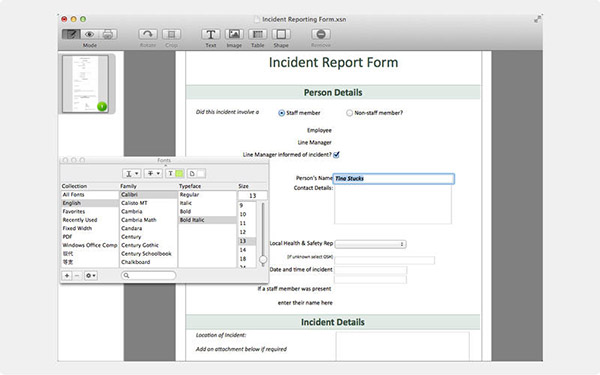Choose the Century Gothic font family

148,245
